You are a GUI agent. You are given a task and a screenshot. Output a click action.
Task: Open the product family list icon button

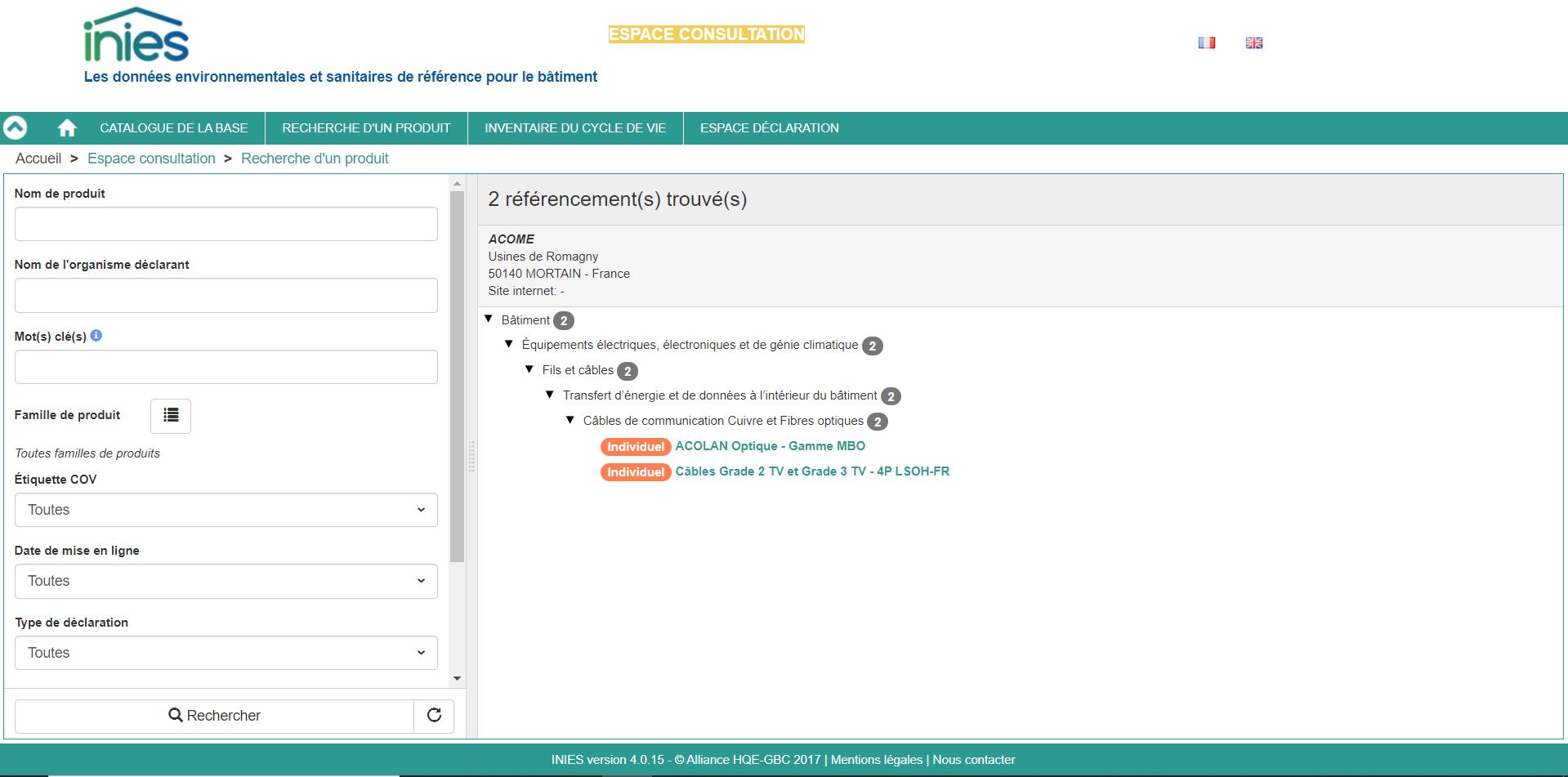(171, 415)
